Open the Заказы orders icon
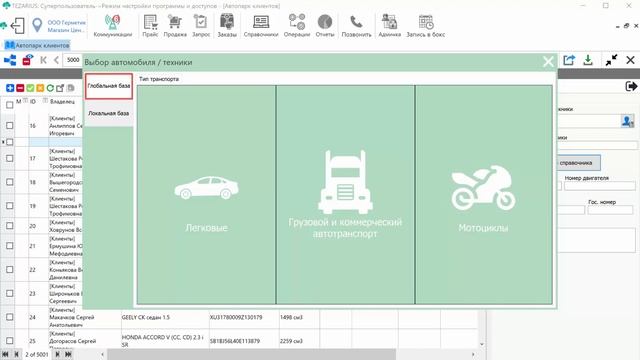 (227, 26)
